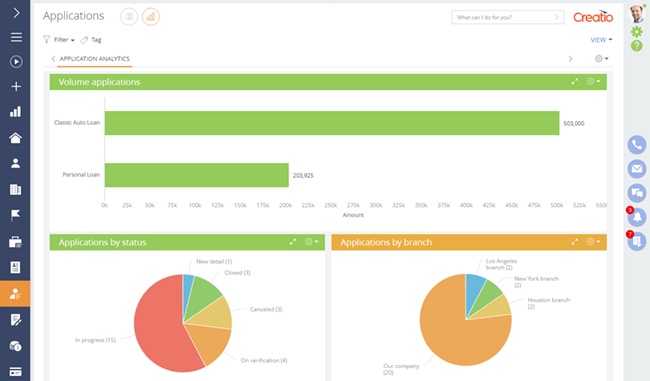Click the Applications page title
Screen dimensions: 650x381
(74, 16)
